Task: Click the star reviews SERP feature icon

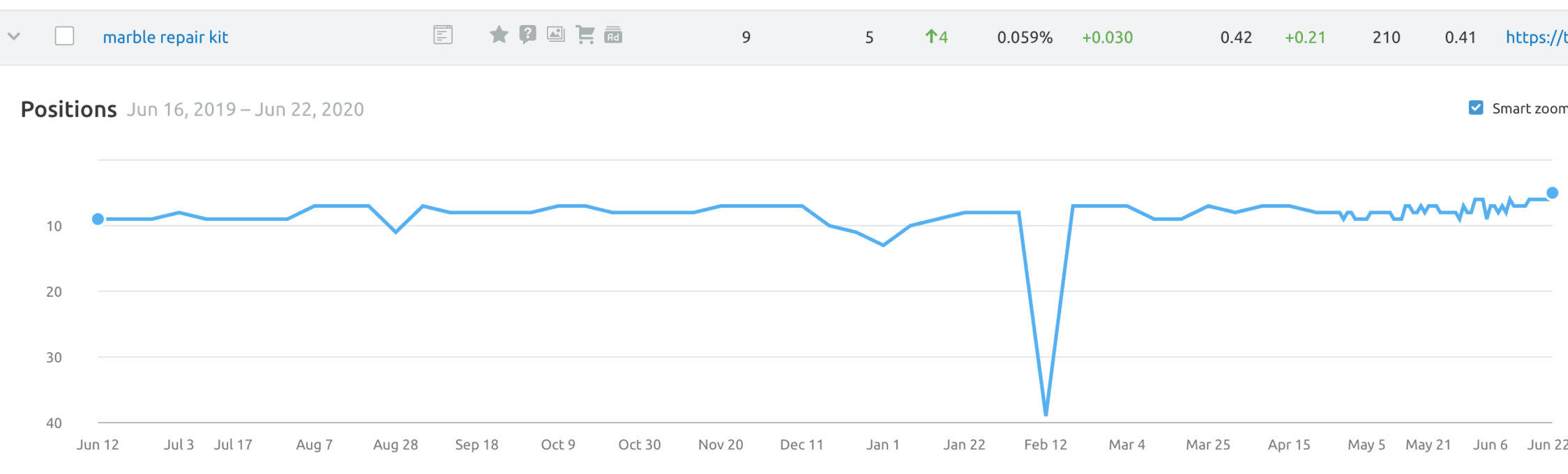Action: tap(499, 34)
